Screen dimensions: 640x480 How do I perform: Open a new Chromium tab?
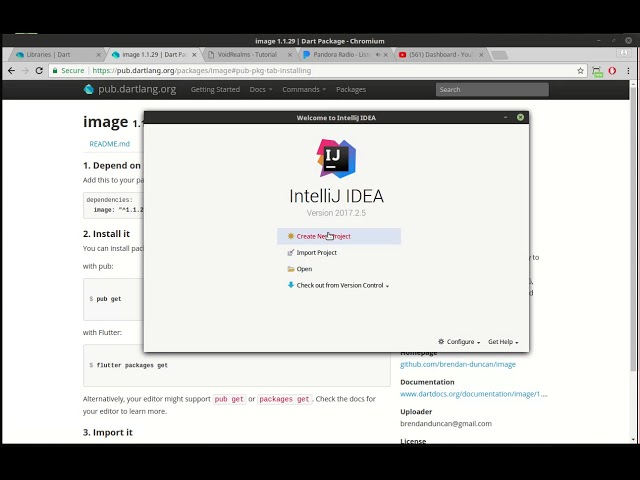coord(499,55)
